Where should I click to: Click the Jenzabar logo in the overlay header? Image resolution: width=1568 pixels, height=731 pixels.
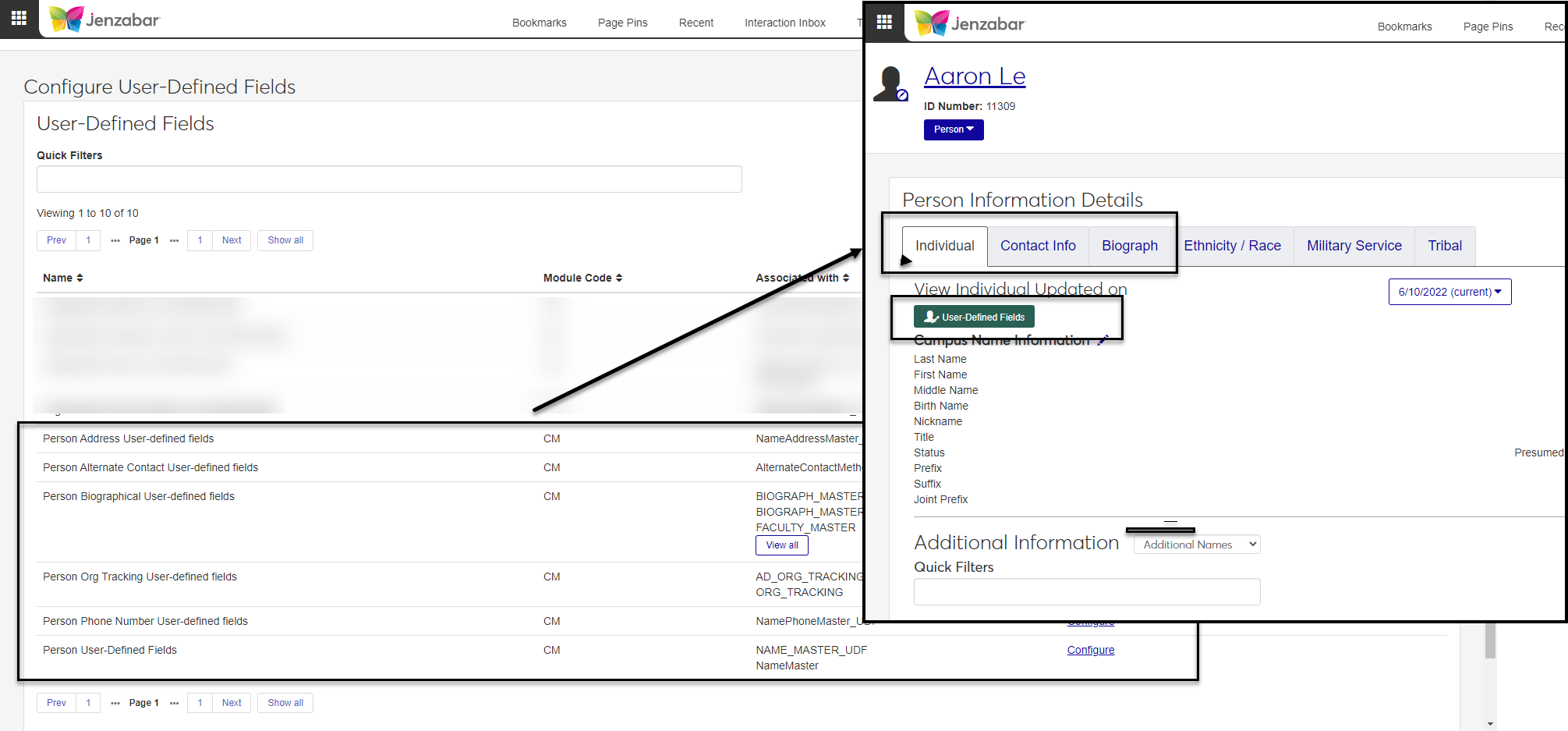click(x=969, y=23)
